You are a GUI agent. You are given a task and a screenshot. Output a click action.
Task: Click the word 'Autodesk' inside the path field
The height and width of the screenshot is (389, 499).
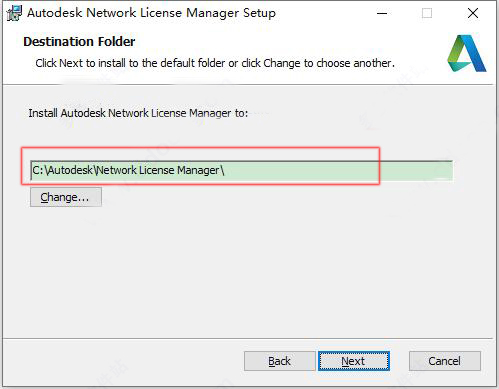[x=70, y=170]
